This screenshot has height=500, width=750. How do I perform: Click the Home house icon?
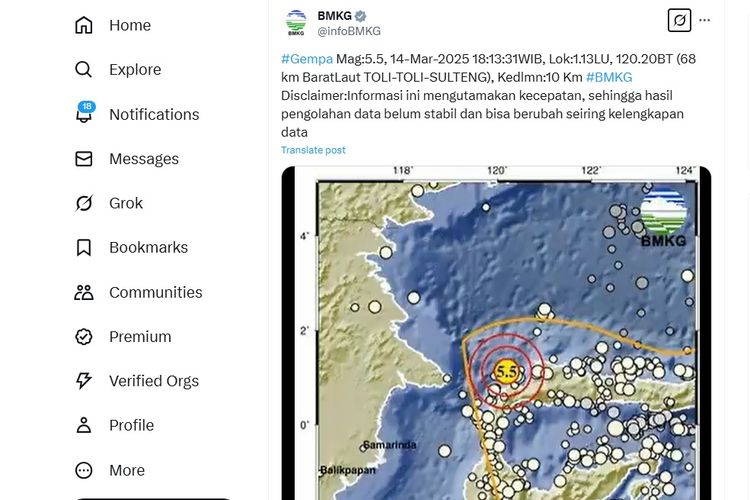point(84,25)
